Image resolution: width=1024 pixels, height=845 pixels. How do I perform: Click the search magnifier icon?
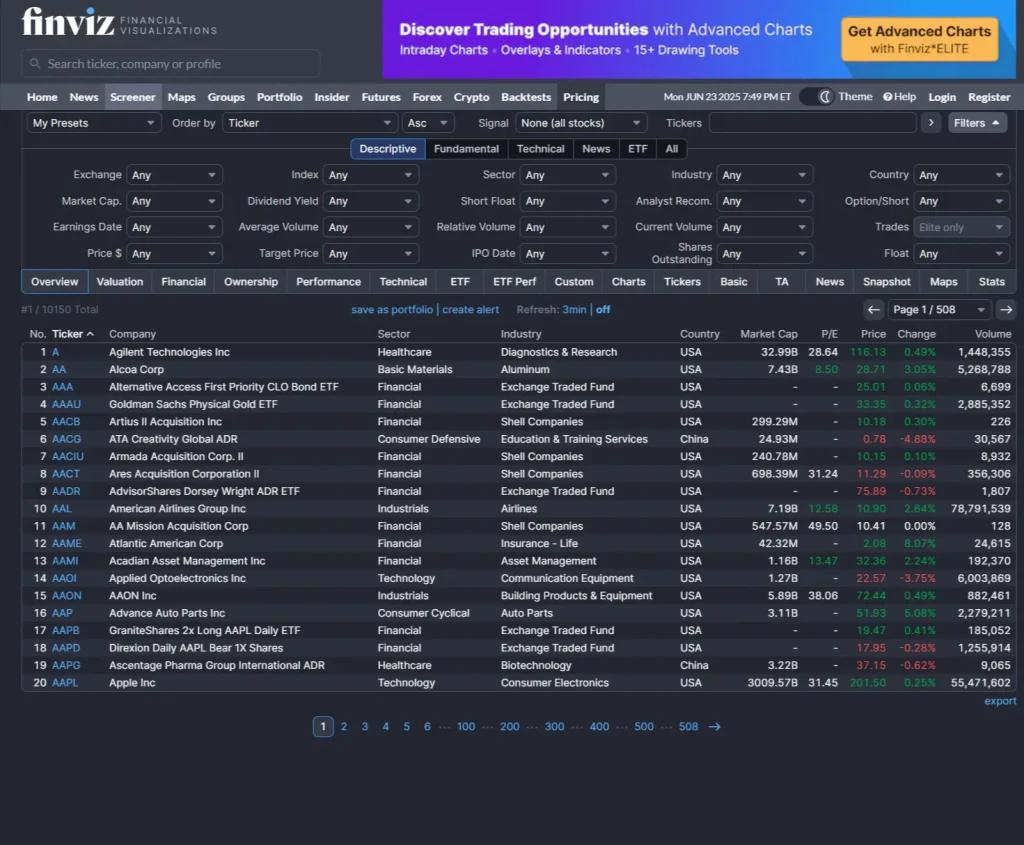[35, 63]
